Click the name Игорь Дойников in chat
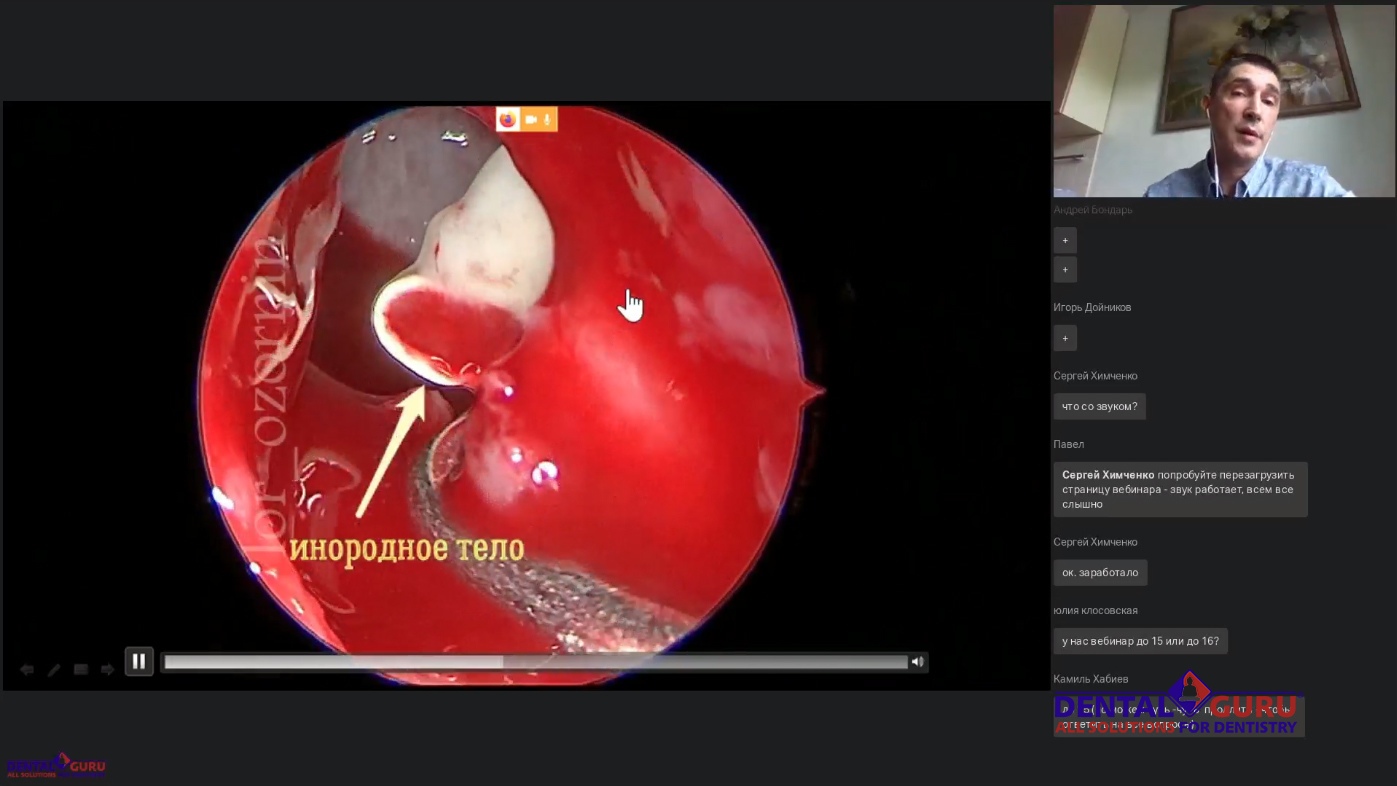 point(1095,307)
